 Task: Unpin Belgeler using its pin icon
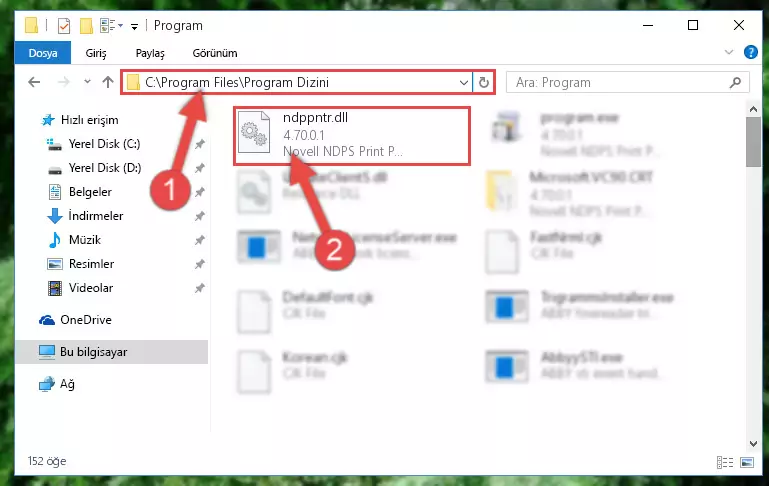pyautogui.click(x=200, y=192)
